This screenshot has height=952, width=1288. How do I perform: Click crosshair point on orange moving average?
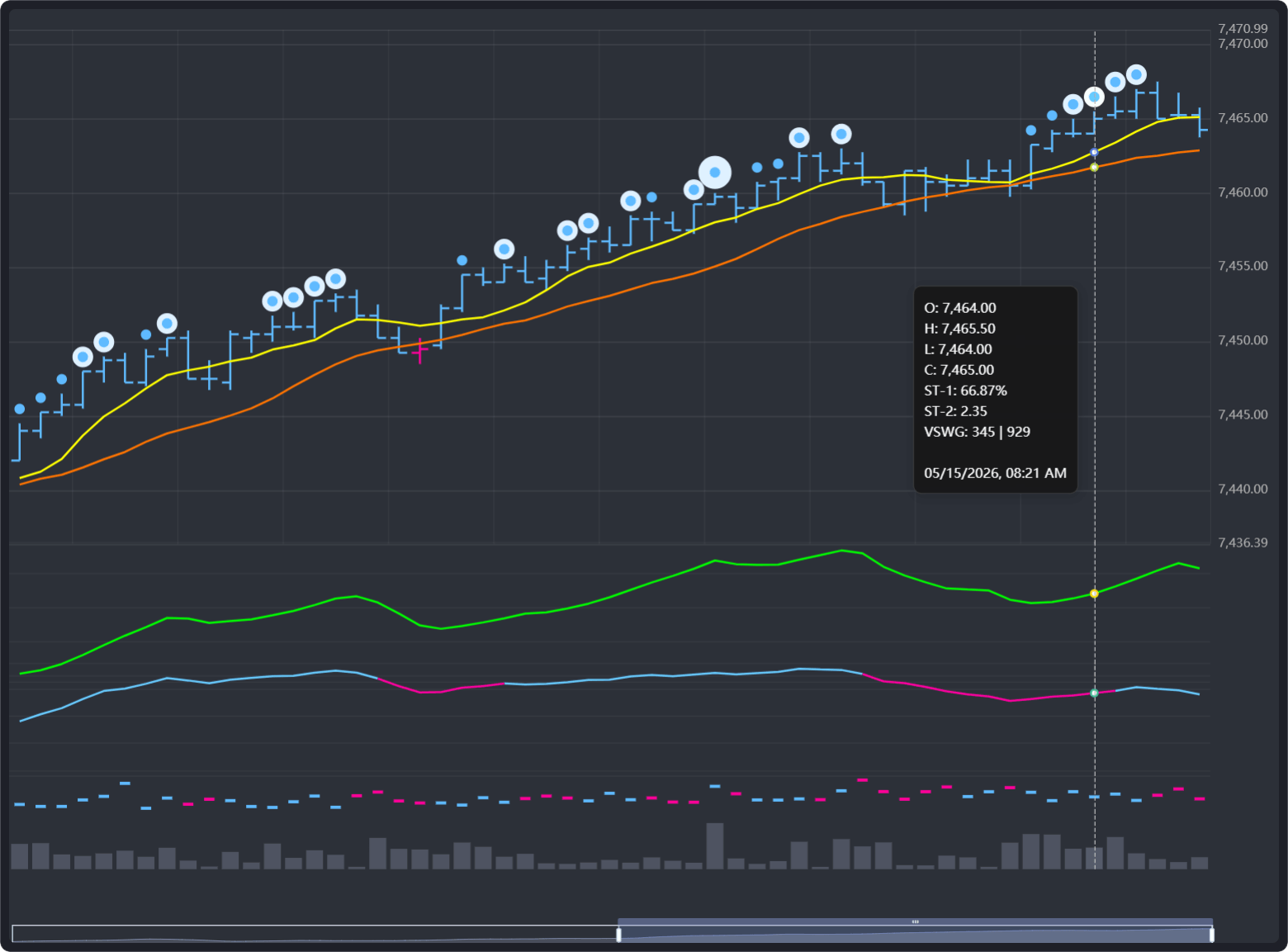(x=1095, y=168)
